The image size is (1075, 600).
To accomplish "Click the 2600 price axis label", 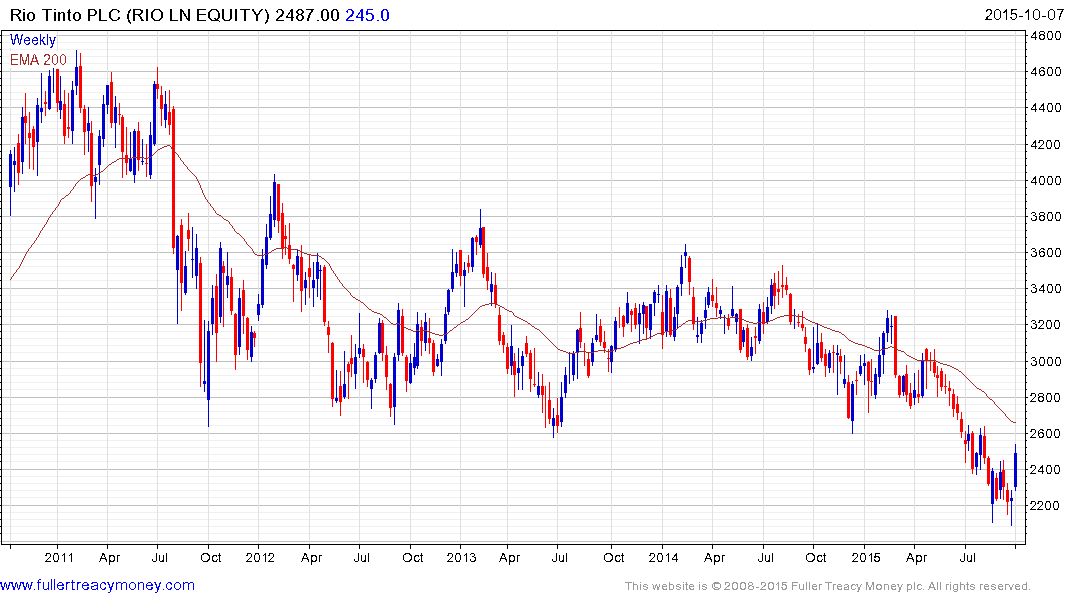I will pos(1046,434).
